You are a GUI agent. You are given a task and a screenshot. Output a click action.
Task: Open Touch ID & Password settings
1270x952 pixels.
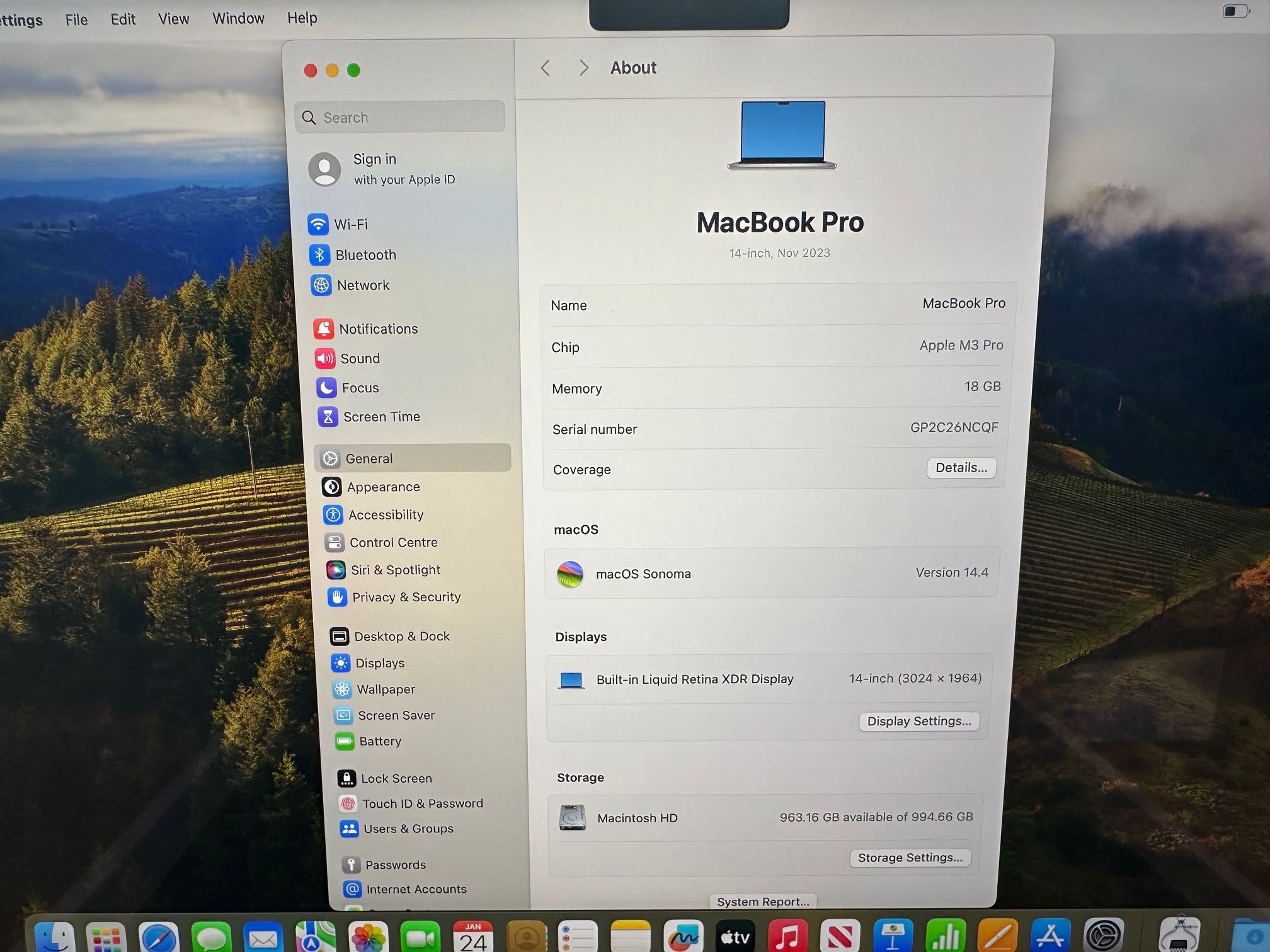pyautogui.click(x=411, y=803)
